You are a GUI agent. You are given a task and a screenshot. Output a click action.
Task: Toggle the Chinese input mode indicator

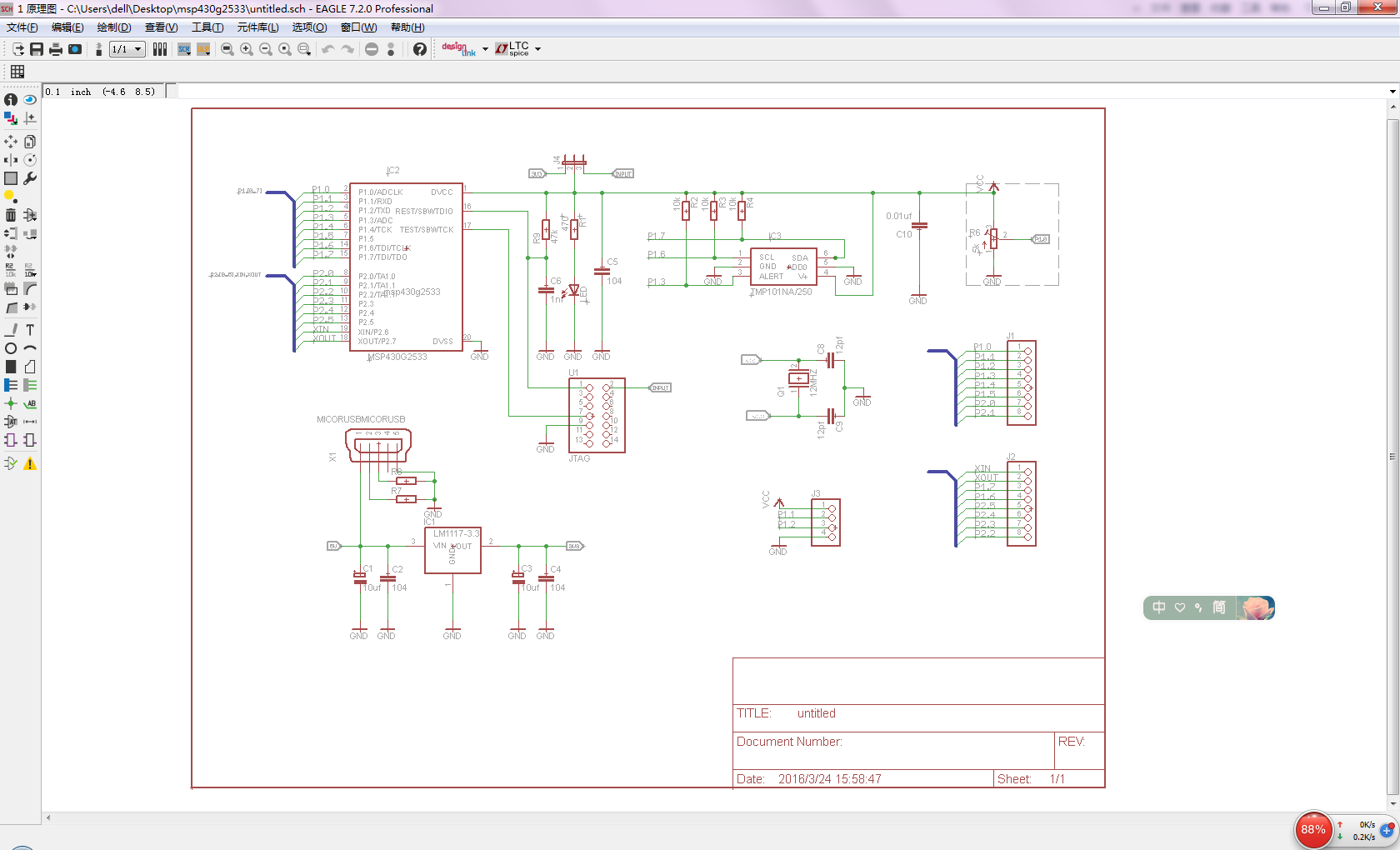click(x=1159, y=607)
